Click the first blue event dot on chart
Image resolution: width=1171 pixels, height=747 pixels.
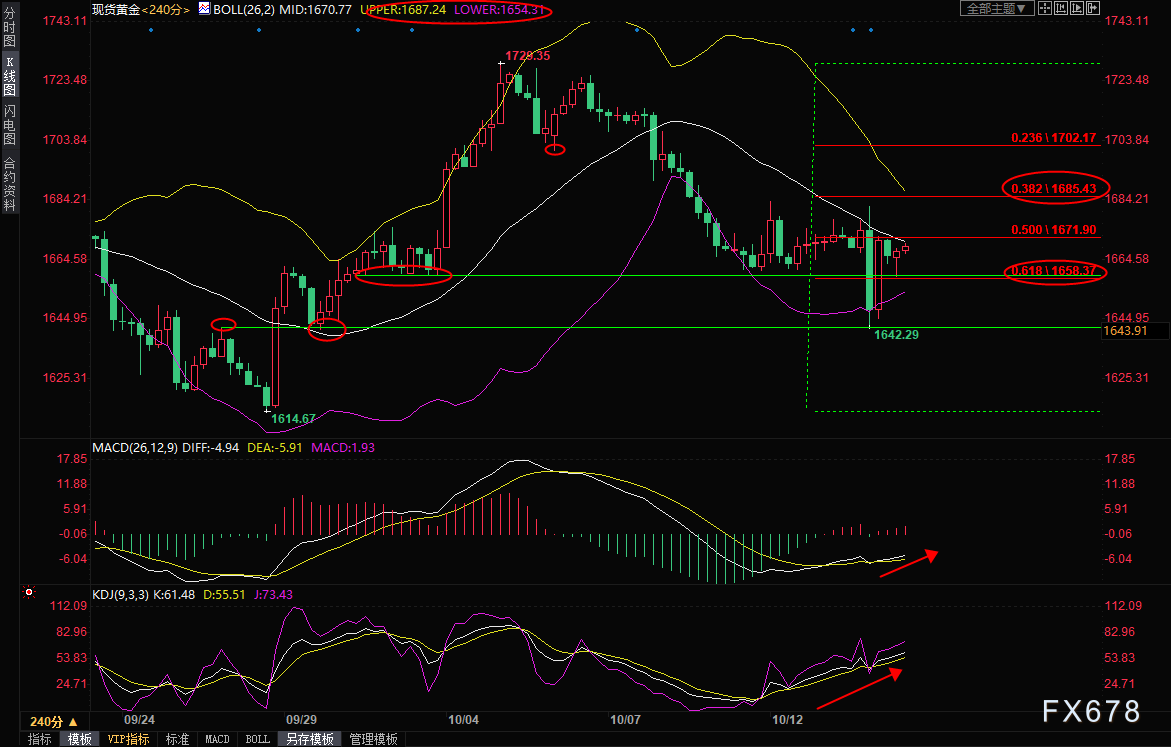point(151,30)
